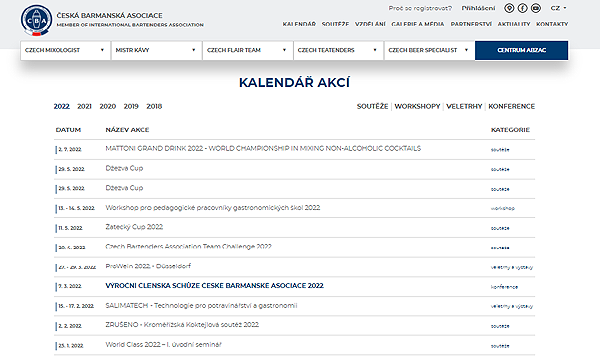Open the Galerie a média menu
Image resolution: width=600 pixels, height=360 pixels.
tap(418, 24)
